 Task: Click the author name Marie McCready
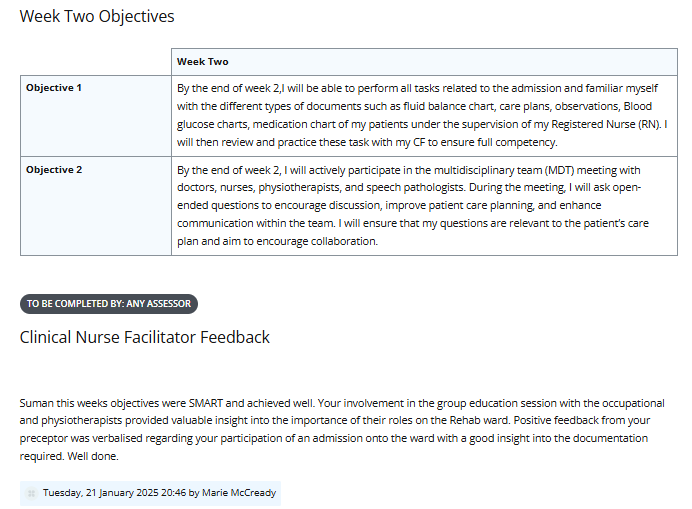[239, 493]
